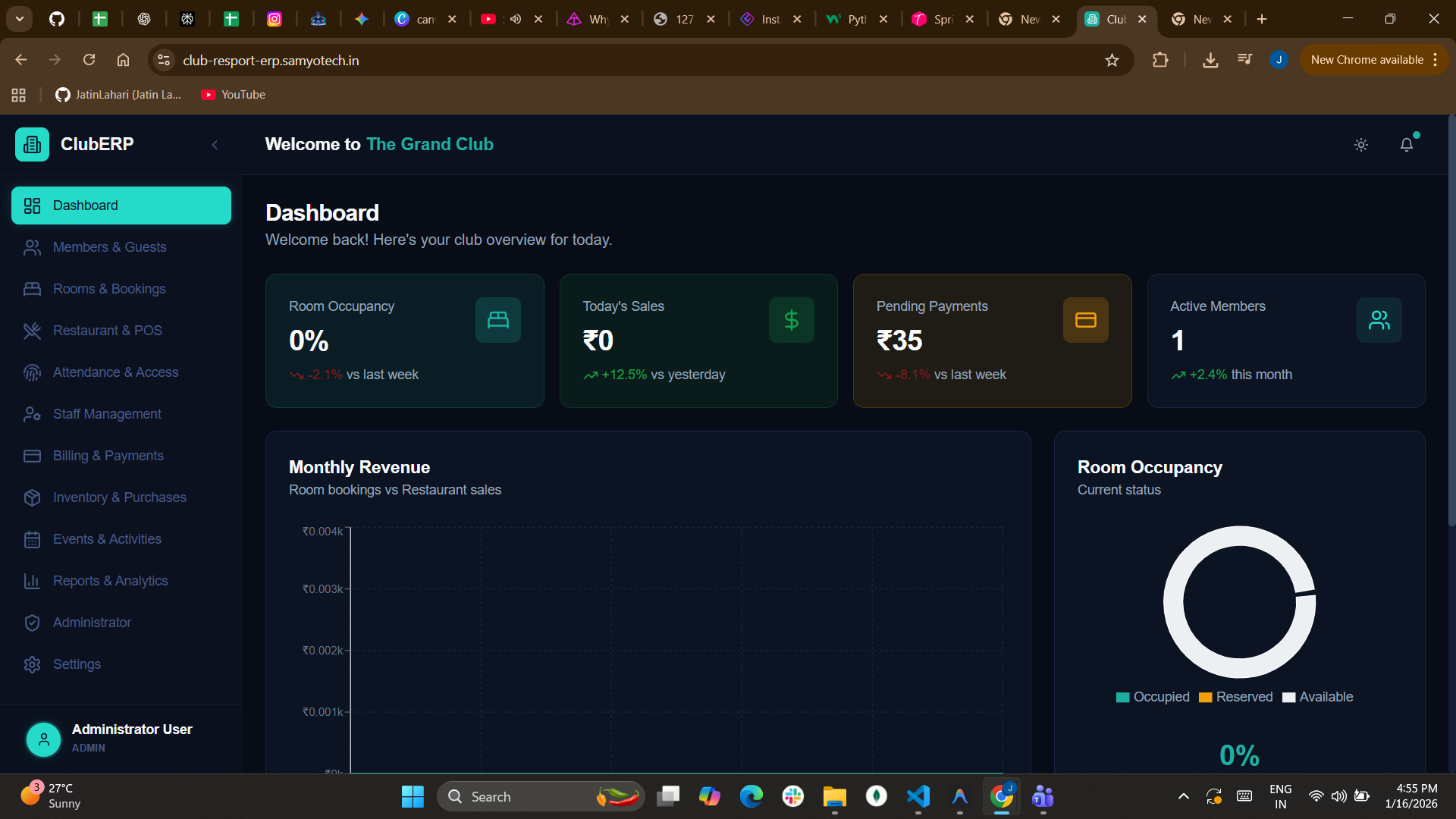Click the bed icon in Room Occupancy card
The width and height of the screenshot is (1456, 819).
pyautogui.click(x=497, y=320)
